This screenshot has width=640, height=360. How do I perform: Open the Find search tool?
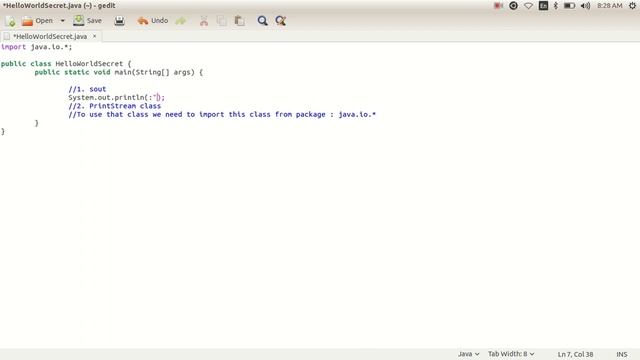coord(262,21)
